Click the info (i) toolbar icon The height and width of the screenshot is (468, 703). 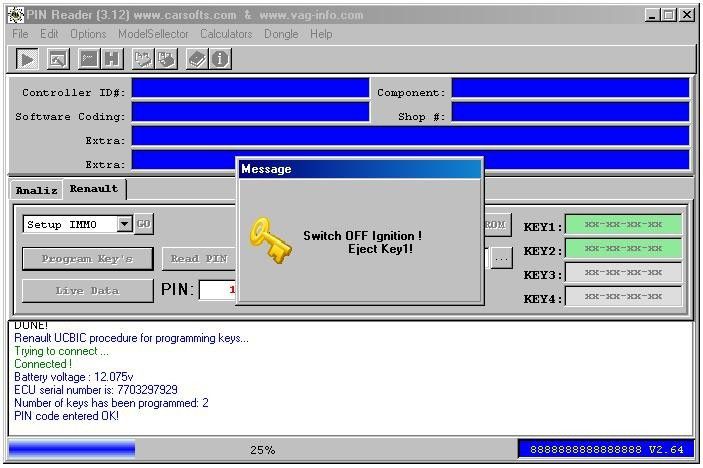point(220,59)
